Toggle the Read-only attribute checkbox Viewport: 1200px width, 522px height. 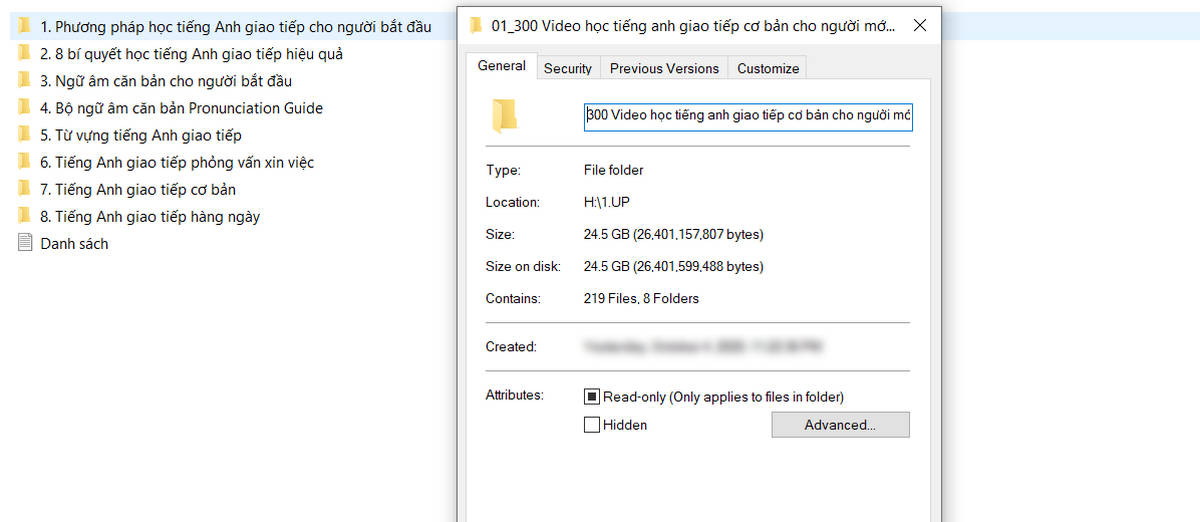592,397
